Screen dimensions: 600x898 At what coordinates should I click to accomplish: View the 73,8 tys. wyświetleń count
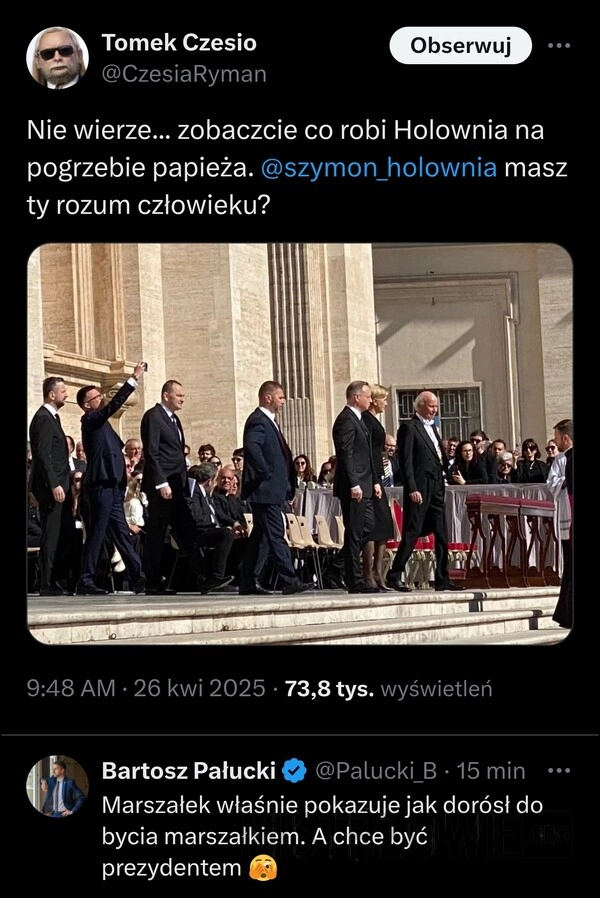click(x=388, y=688)
